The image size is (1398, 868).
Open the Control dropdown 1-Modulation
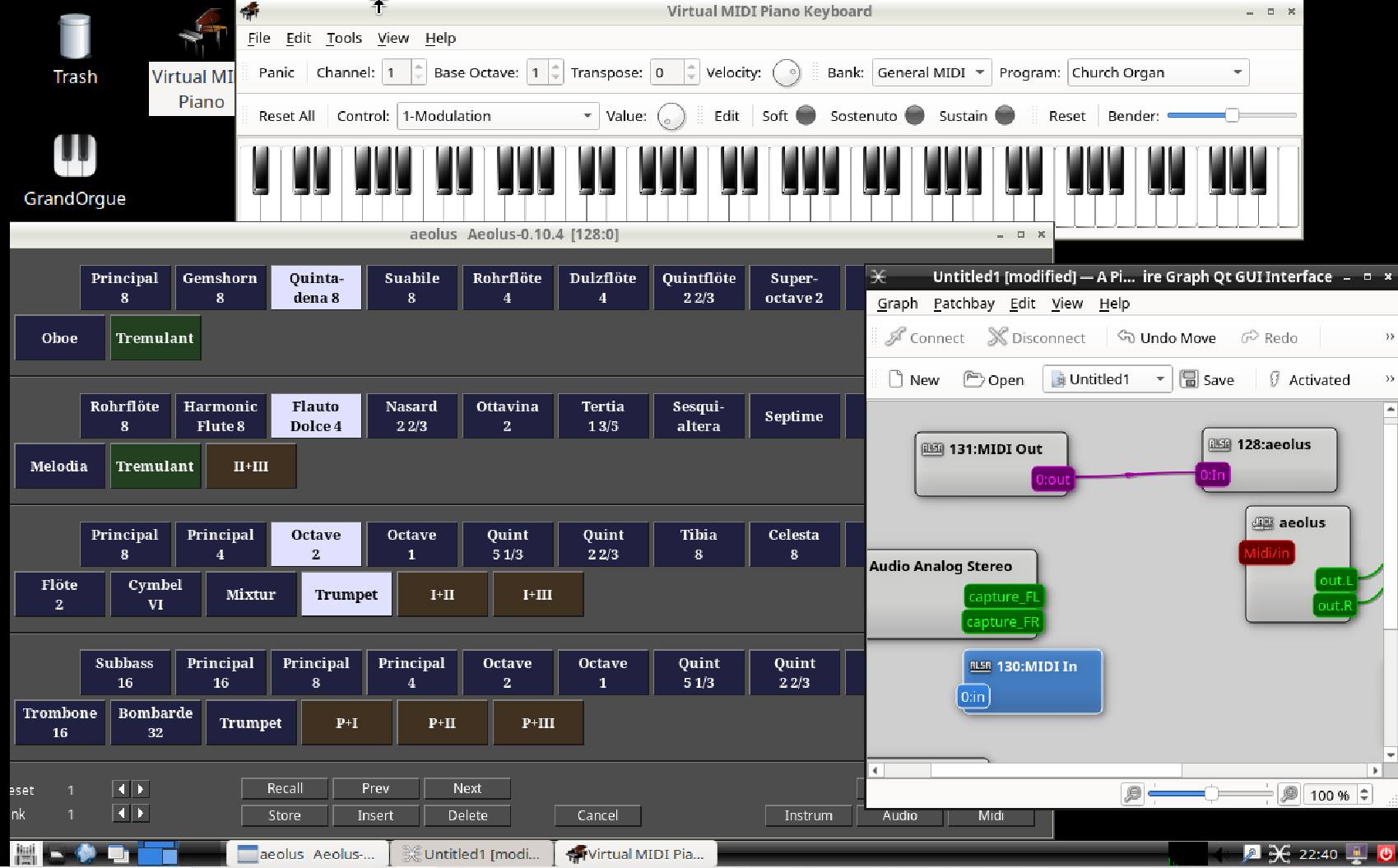(497, 116)
